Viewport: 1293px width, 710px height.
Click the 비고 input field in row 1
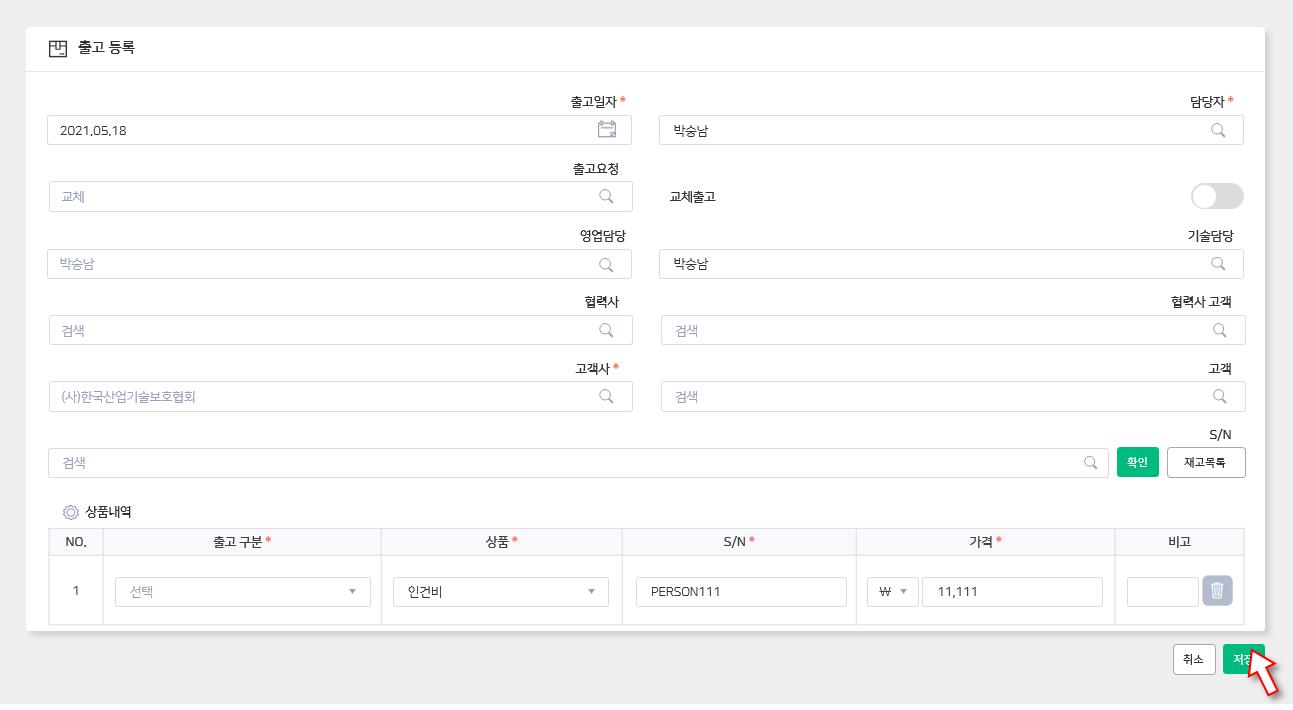point(1162,591)
